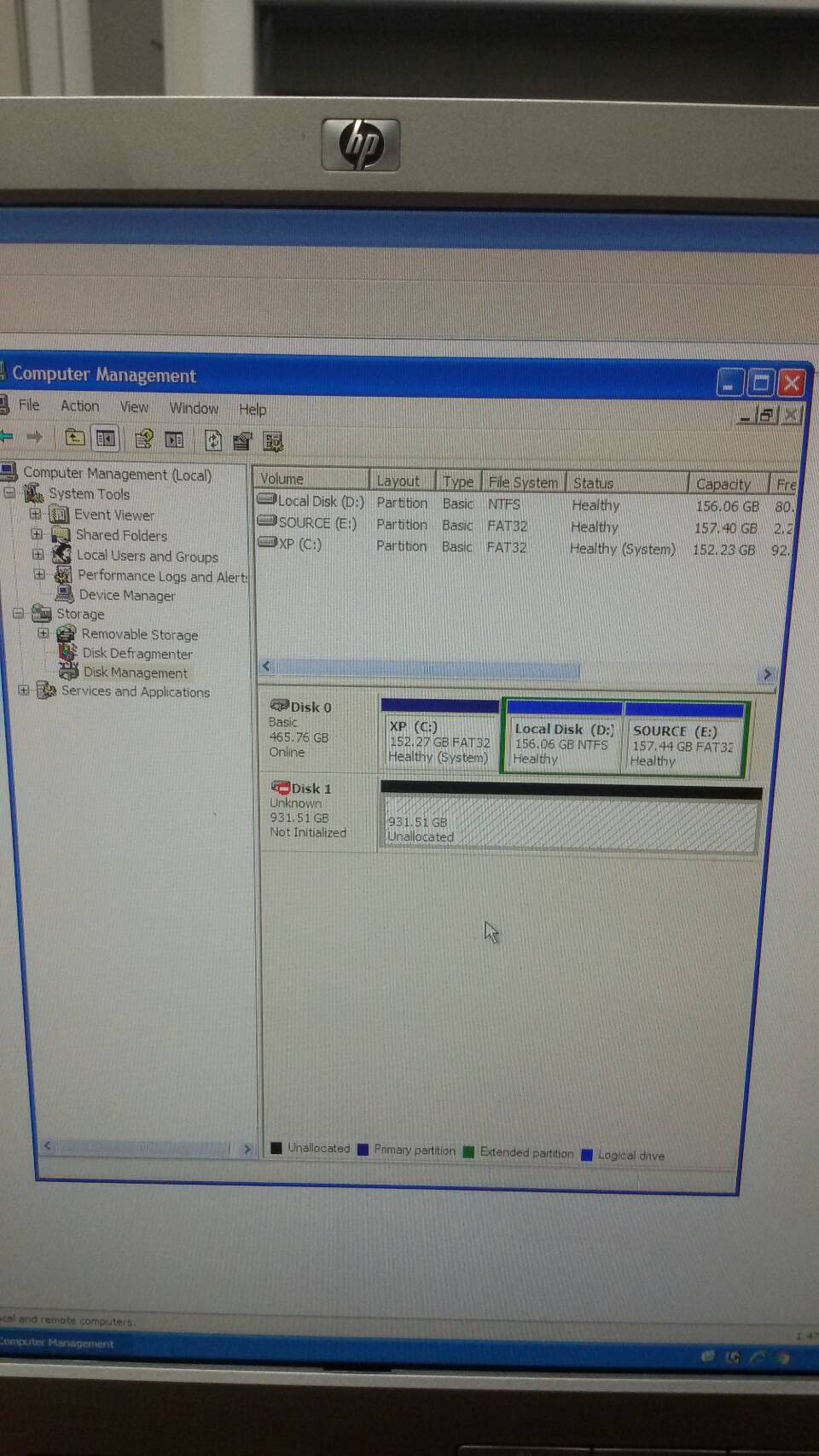Expand the Removable Storage node
The height and width of the screenshot is (1456, 819).
[x=43, y=633]
